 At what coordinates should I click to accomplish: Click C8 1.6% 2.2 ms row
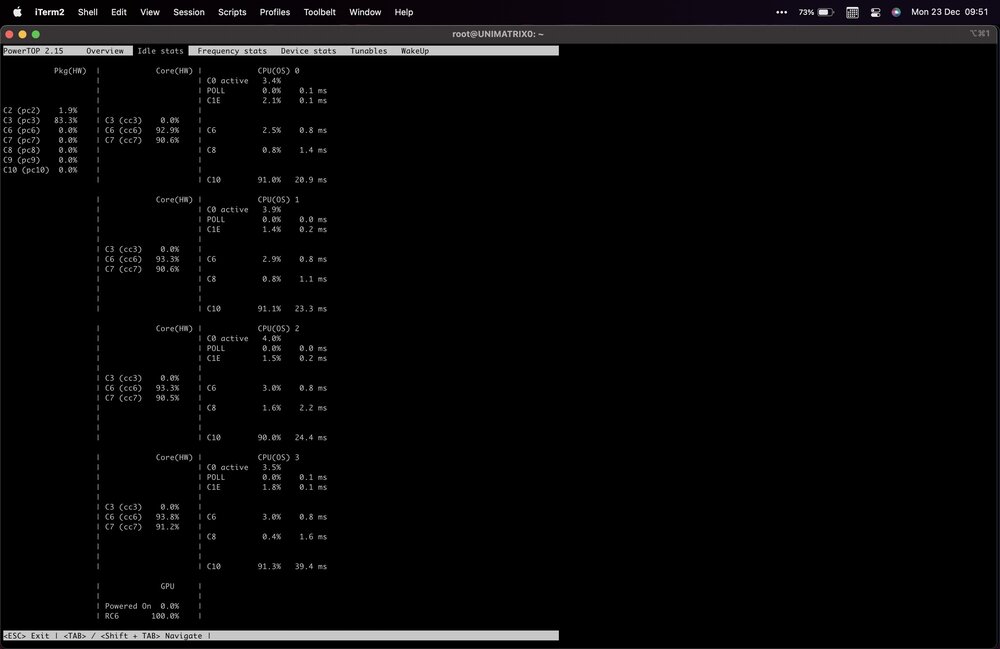point(267,408)
